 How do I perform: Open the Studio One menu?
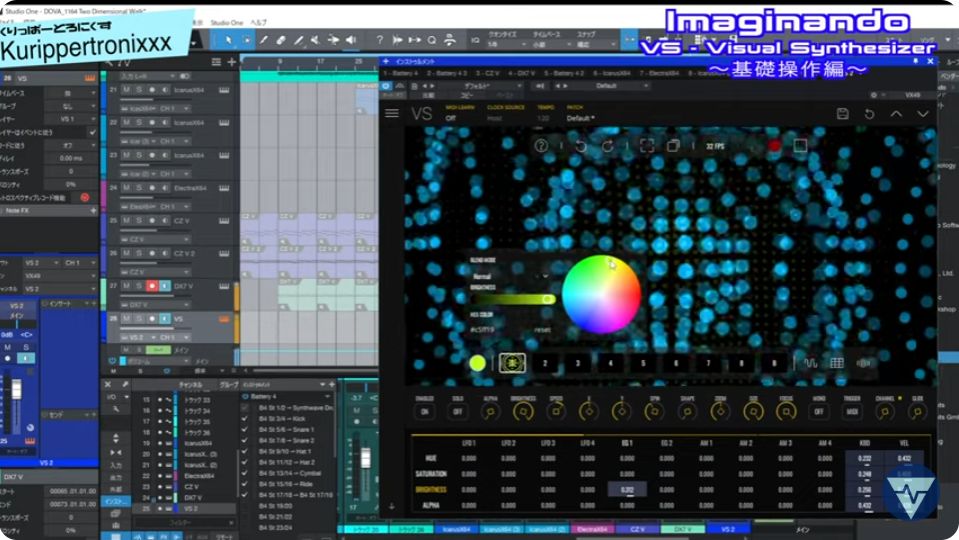tap(227, 23)
